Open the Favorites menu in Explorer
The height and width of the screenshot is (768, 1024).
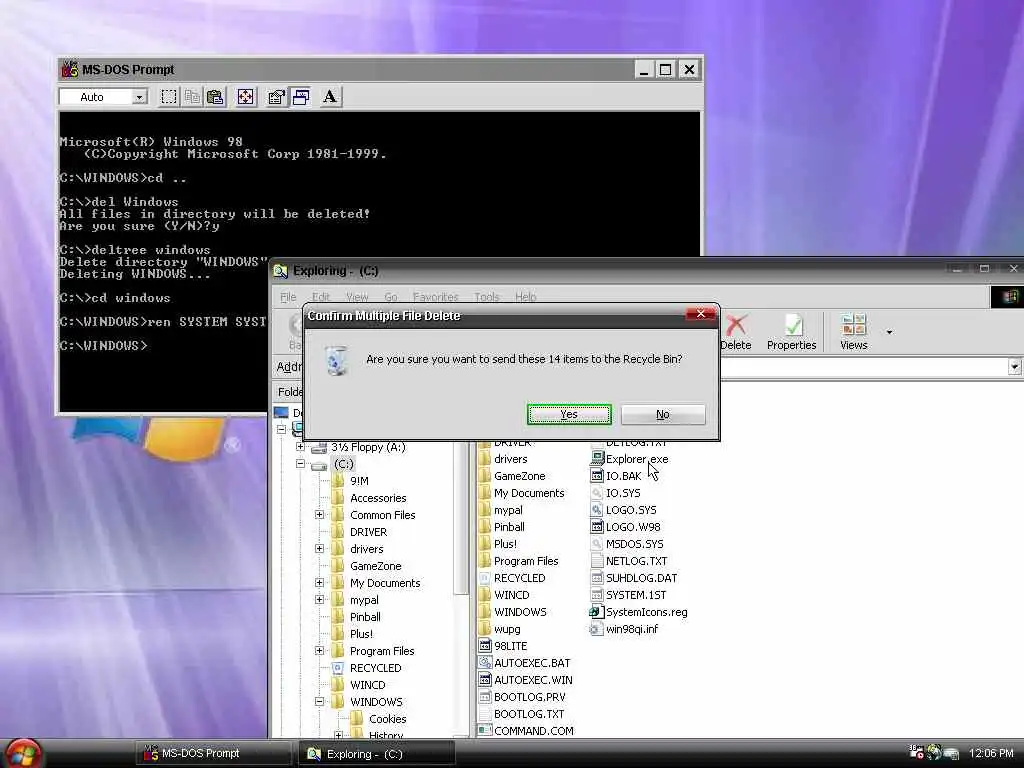pos(436,296)
